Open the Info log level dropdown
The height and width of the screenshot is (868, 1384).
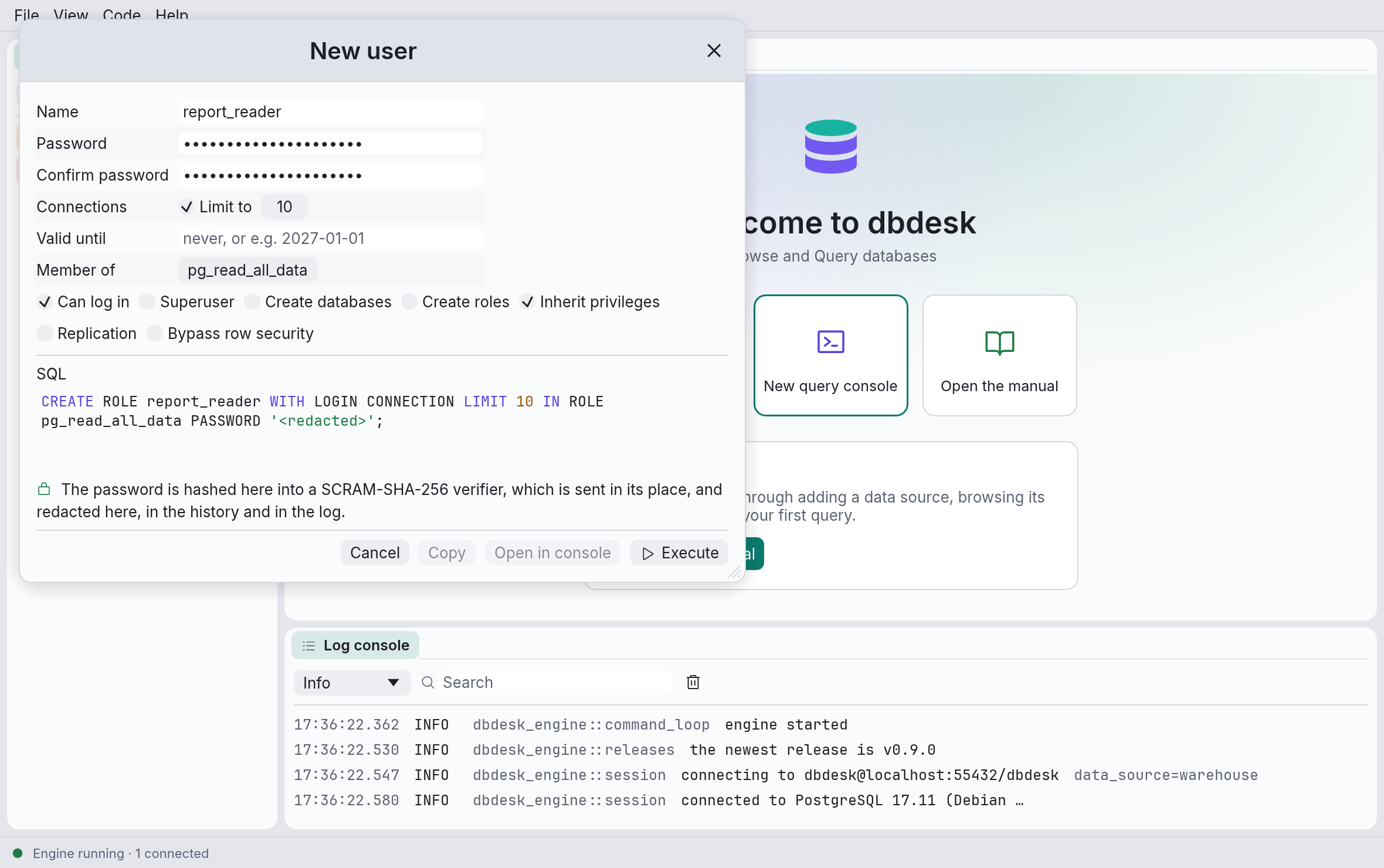[352, 683]
